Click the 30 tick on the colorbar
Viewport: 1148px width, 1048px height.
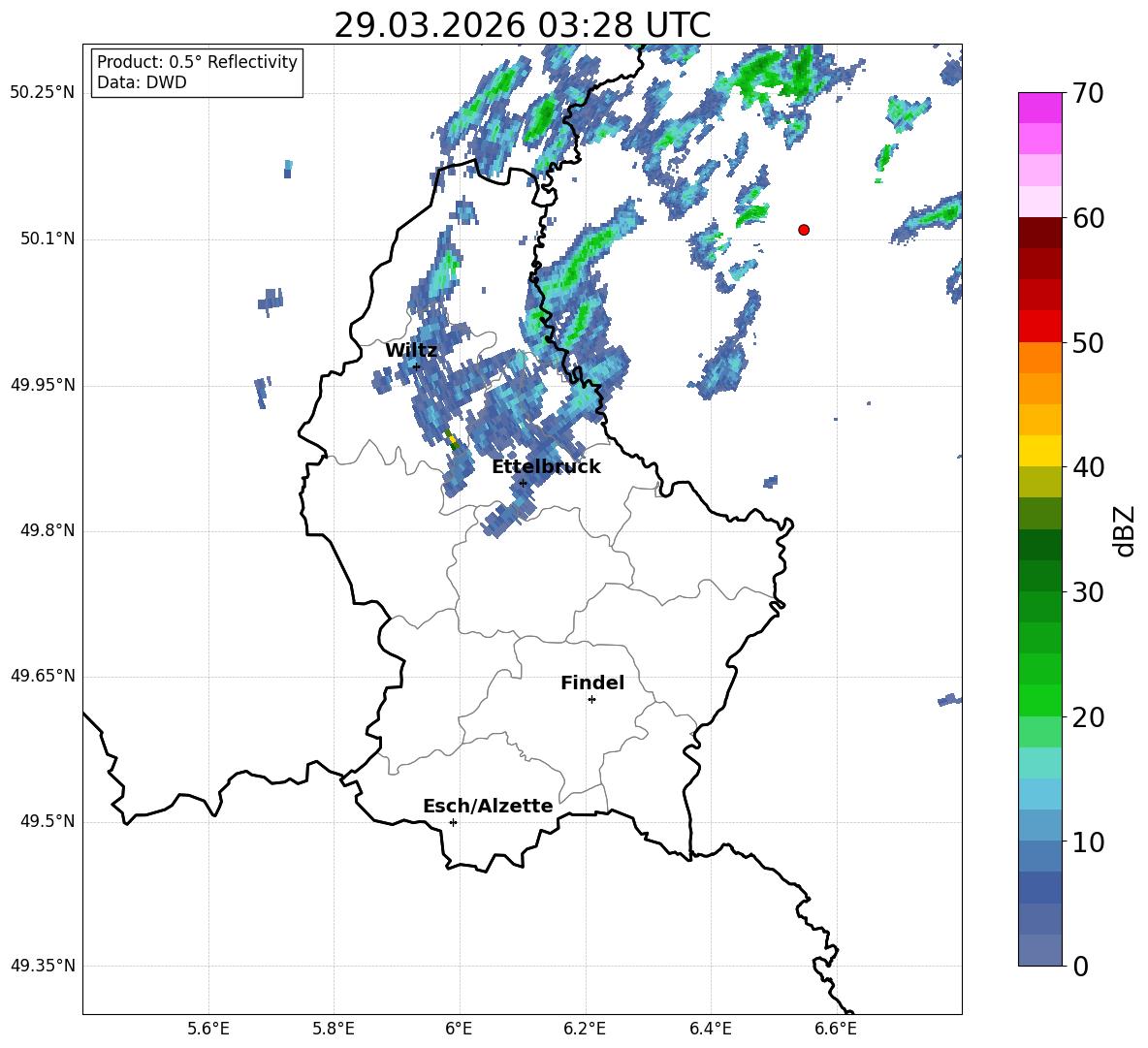pyautogui.click(x=1088, y=592)
